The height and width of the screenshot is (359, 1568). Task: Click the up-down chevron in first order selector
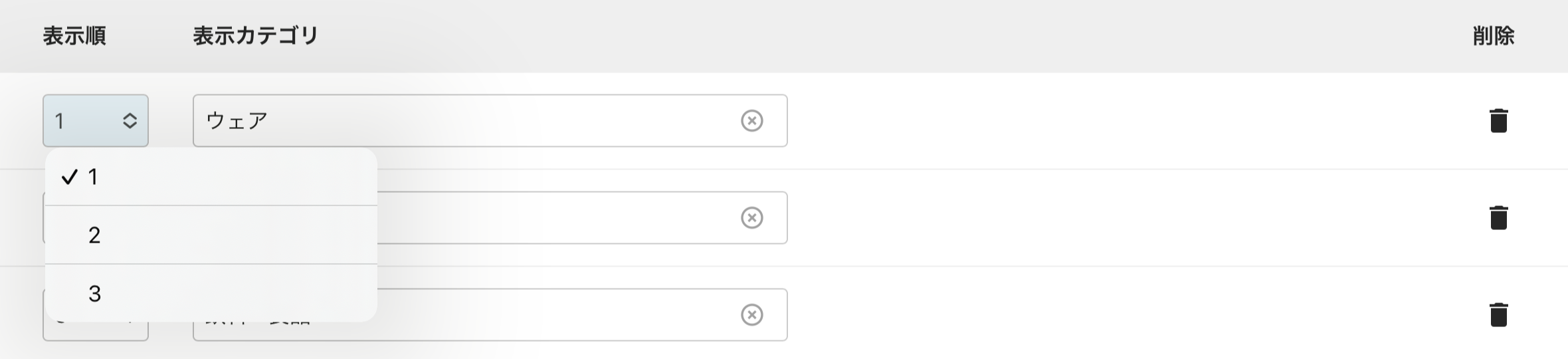(x=130, y=121)
